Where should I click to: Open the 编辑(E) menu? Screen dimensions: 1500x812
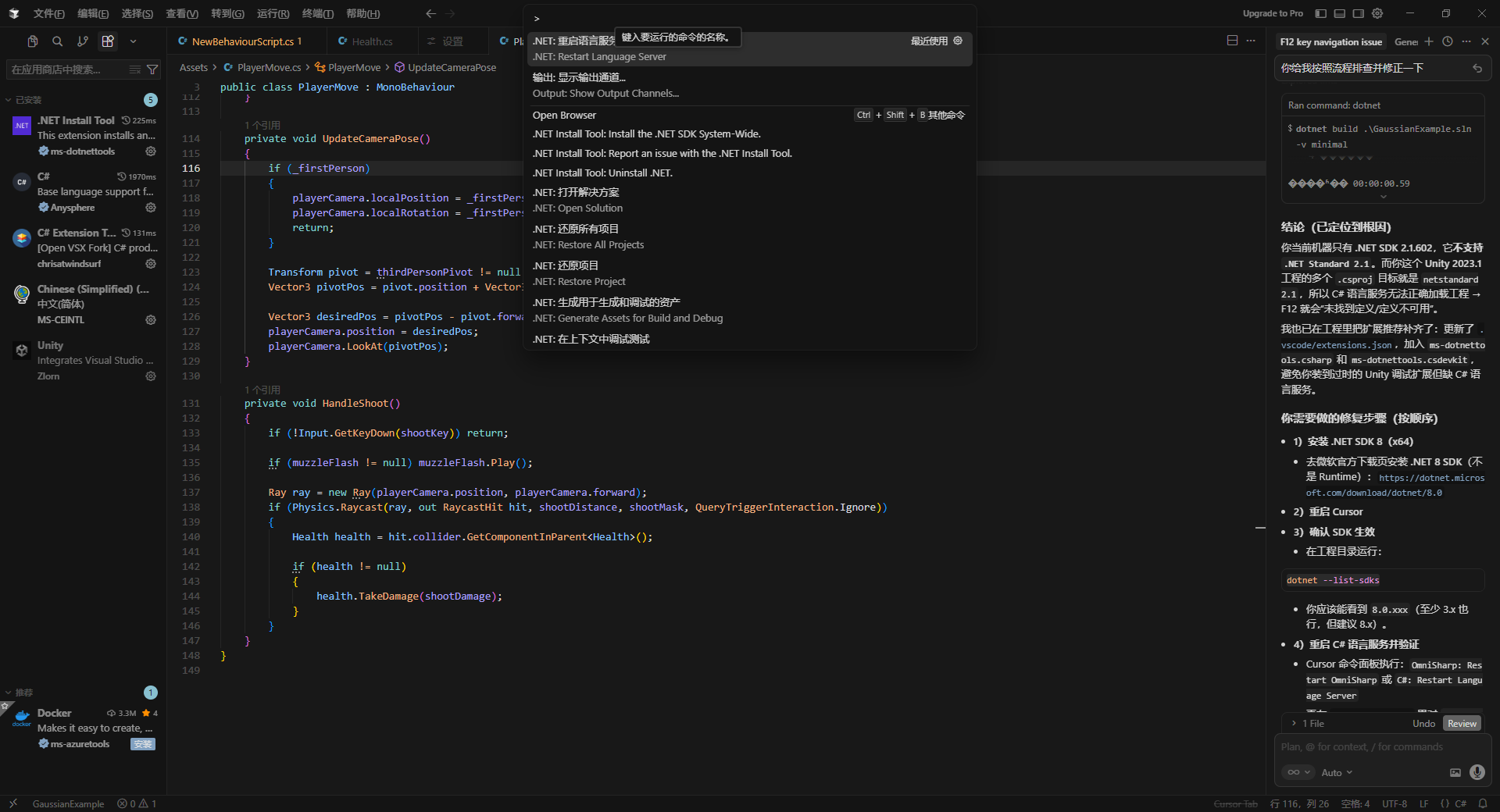pos(93,13)
